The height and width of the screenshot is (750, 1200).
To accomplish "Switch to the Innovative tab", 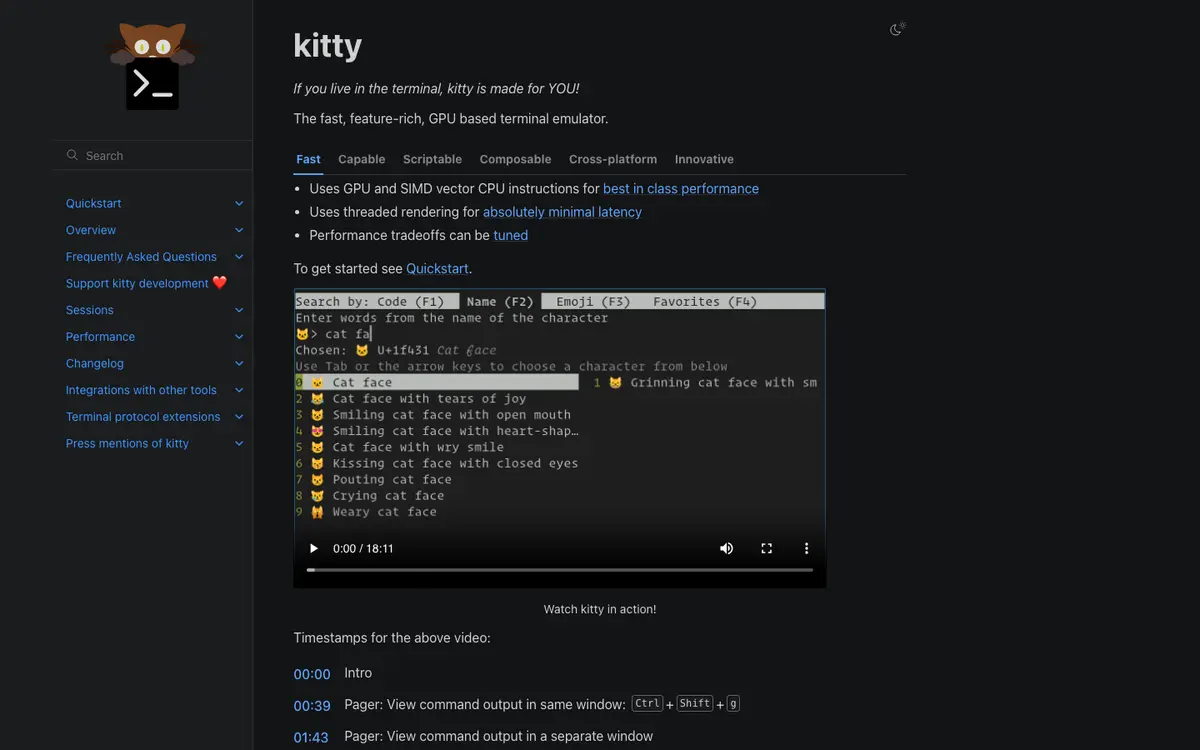I will coord(704,159).
